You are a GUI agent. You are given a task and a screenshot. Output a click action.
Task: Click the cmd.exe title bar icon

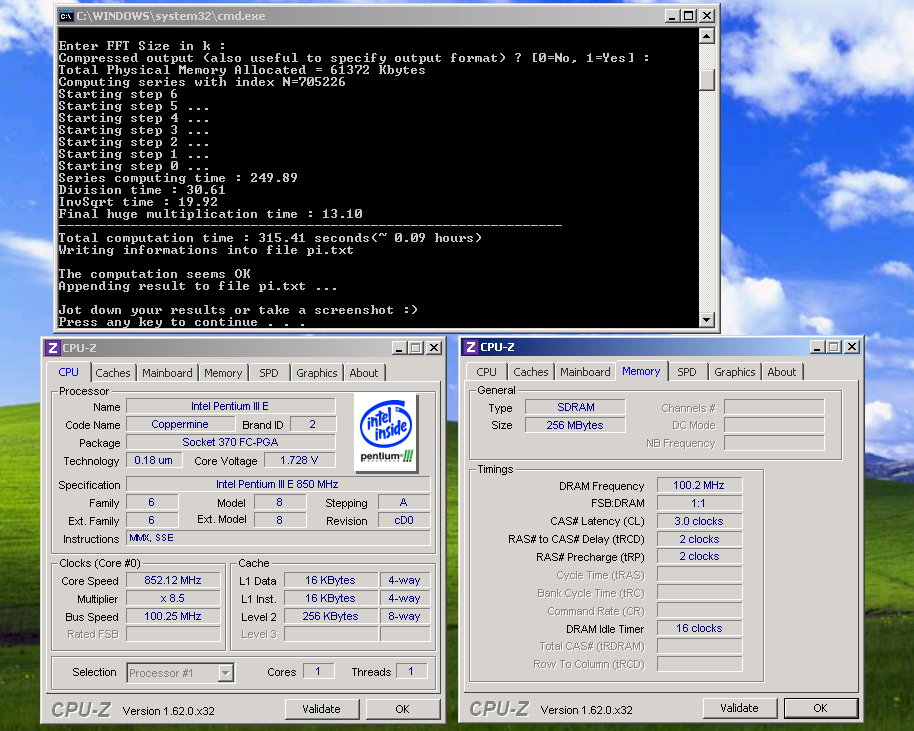66,16
